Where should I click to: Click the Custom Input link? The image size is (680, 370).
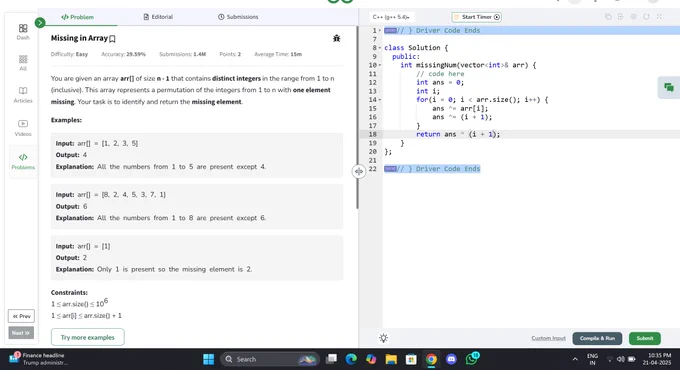click(x=549, y=338)
